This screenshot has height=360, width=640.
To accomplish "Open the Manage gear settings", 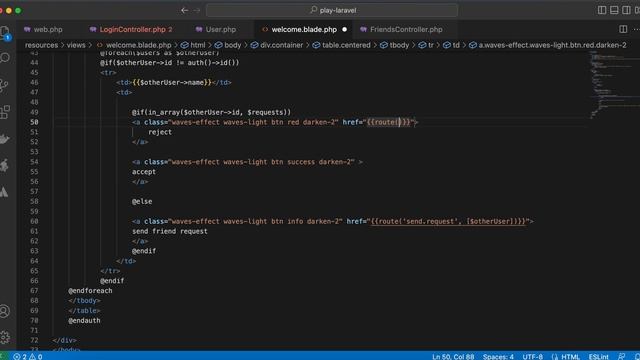I will [x=4, y=337].
